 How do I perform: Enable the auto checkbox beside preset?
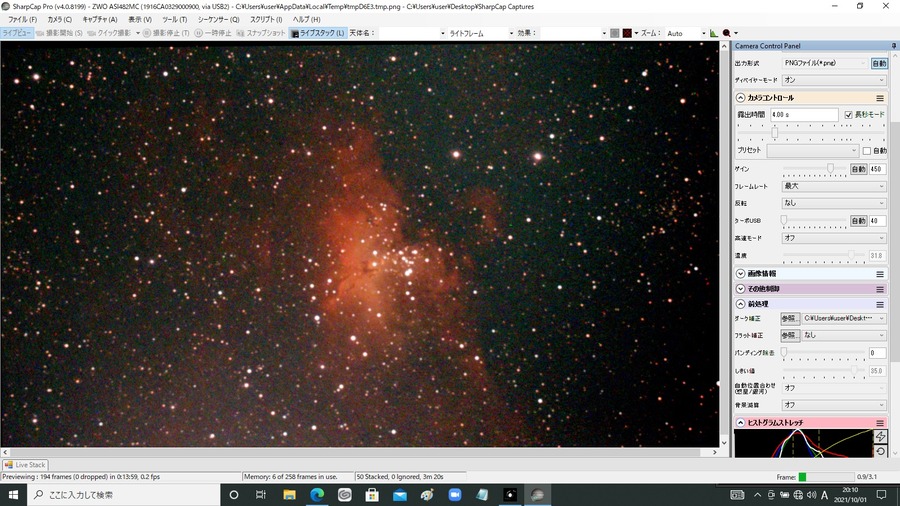(867, 151)
